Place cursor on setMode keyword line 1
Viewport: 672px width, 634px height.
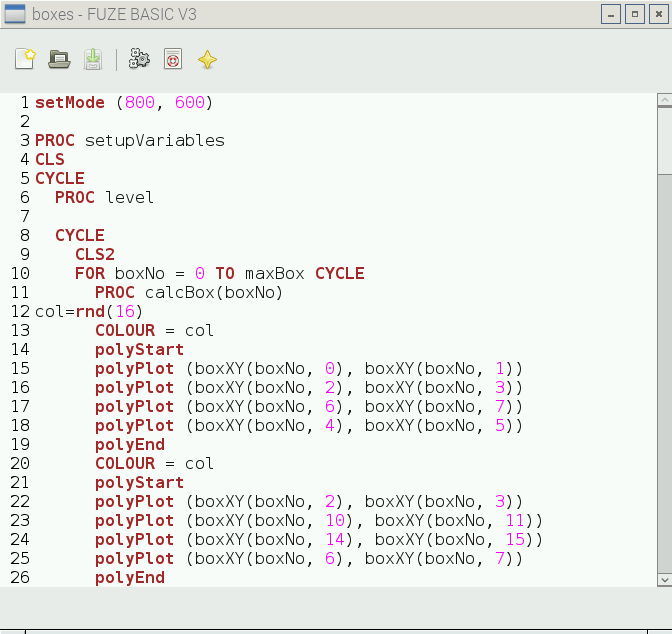click(x=70, y=103)
